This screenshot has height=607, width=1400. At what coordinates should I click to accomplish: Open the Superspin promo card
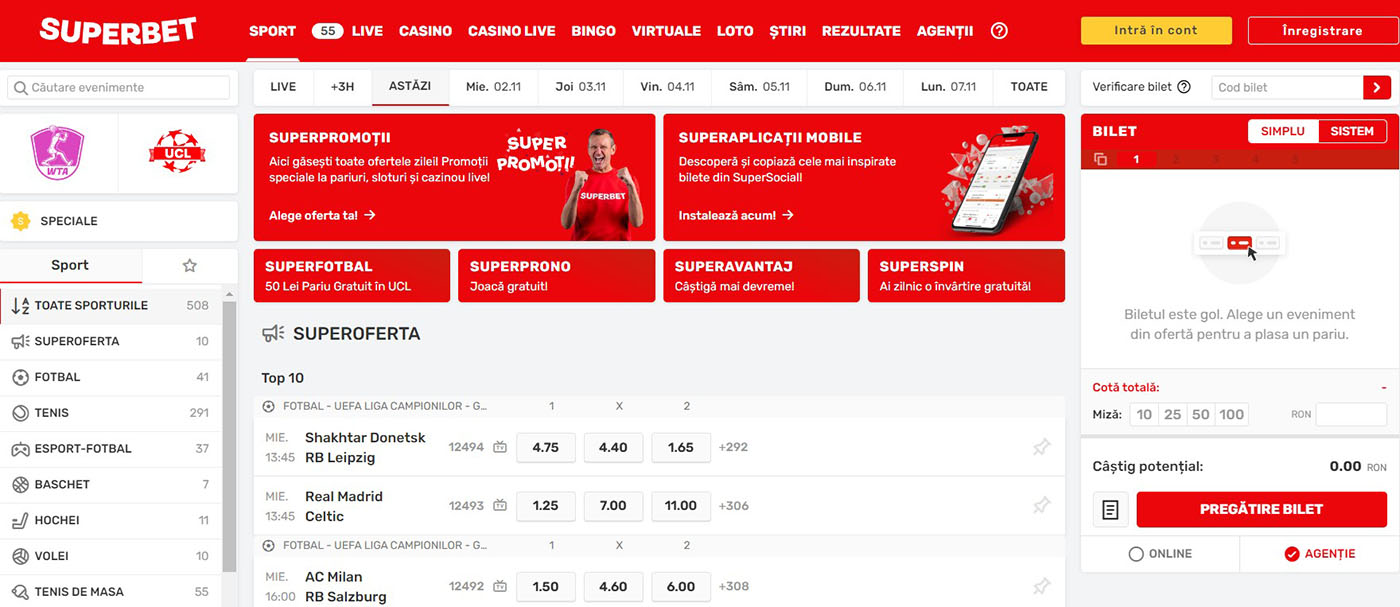966,276
